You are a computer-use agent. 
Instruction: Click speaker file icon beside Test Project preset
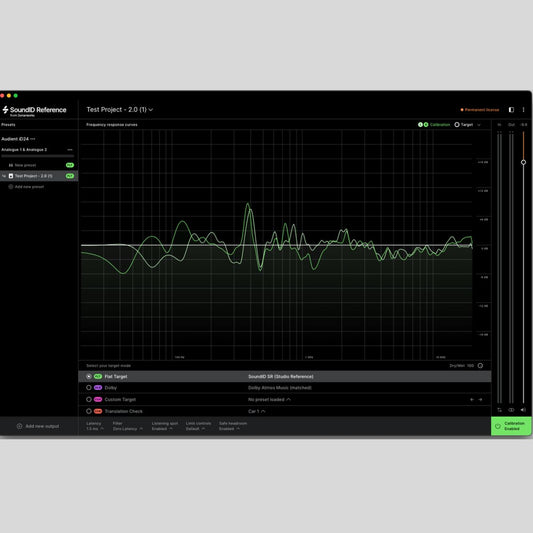click(11, 176)
